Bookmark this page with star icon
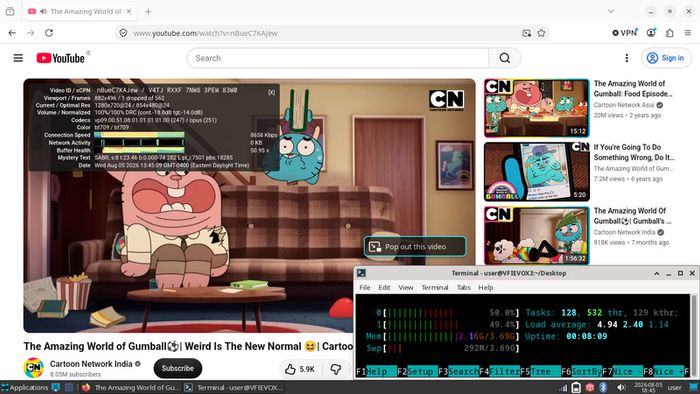Screen dimensions: 700x394 pos(542,33)
